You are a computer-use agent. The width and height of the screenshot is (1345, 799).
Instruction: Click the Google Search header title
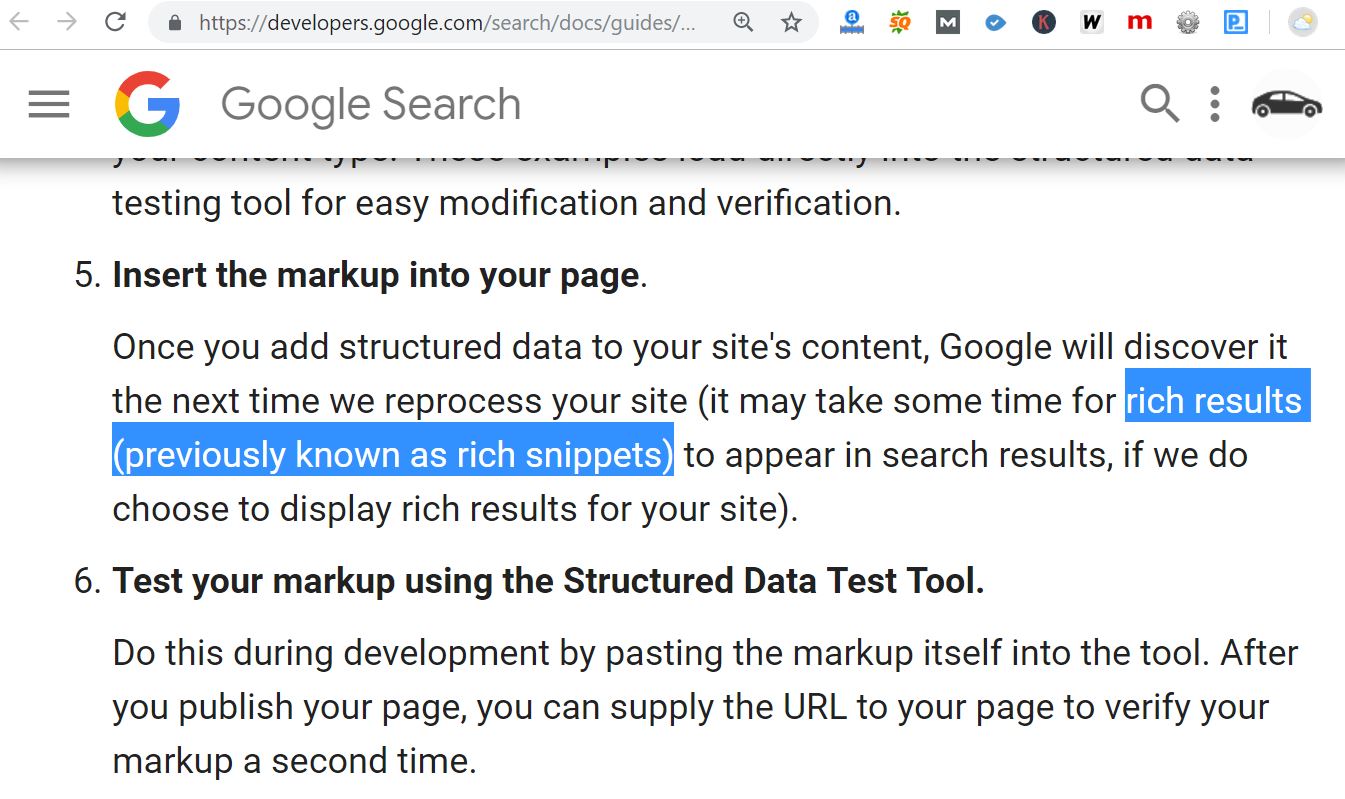[371, 104]
